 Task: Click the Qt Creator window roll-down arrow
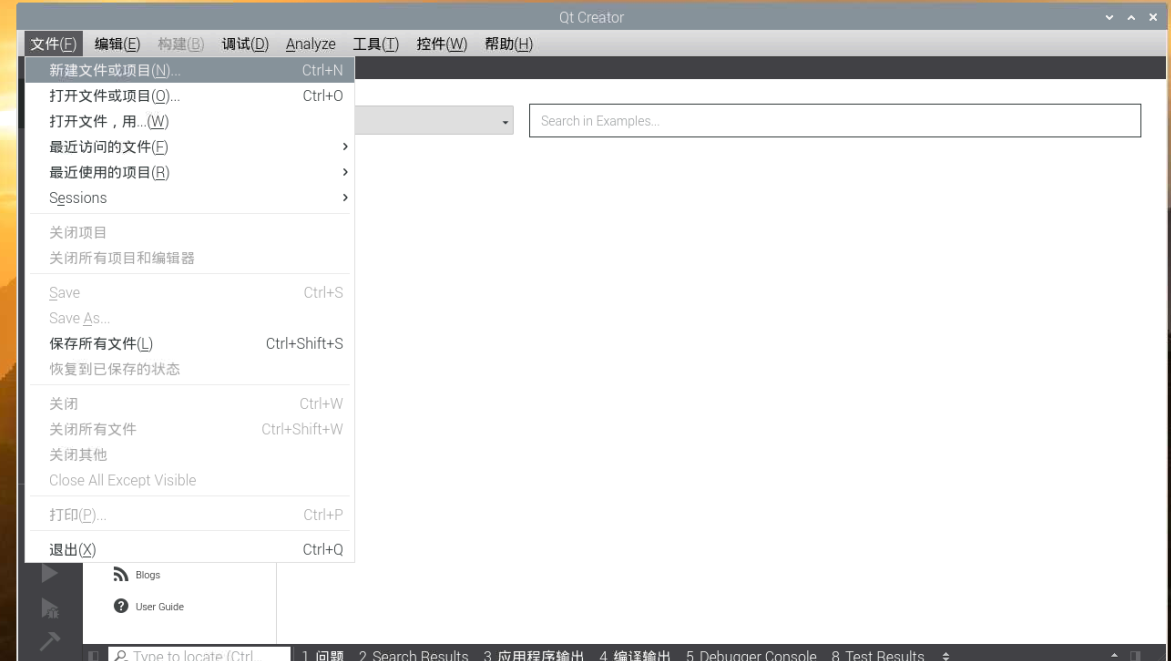(x=1110, y=17)
